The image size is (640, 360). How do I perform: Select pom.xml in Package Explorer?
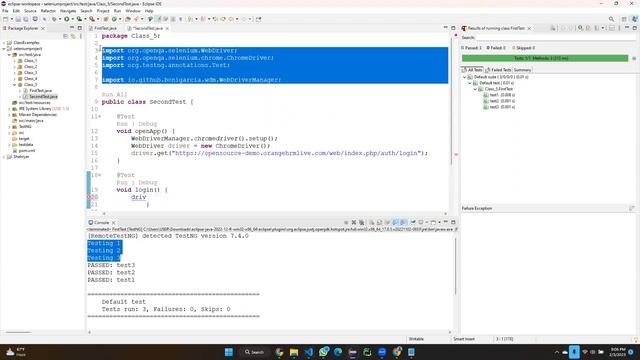coord(27,151)
